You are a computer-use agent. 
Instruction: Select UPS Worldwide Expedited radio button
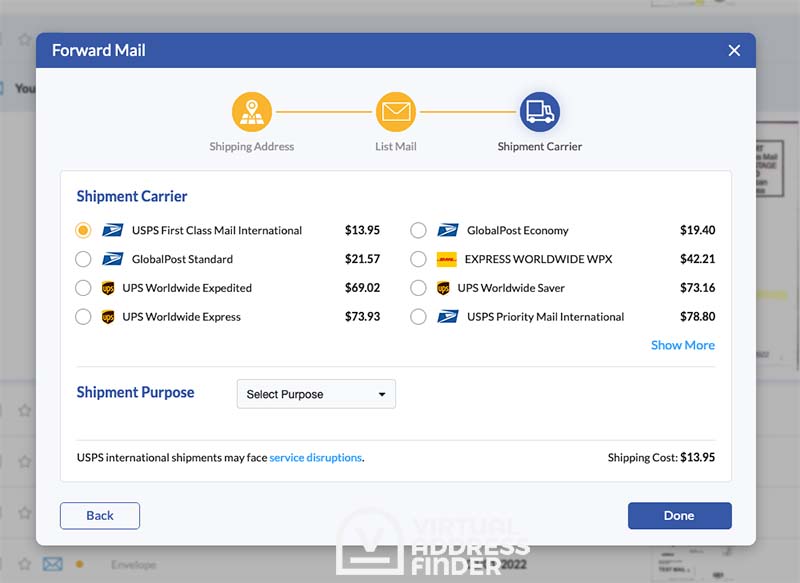point(83,288)
